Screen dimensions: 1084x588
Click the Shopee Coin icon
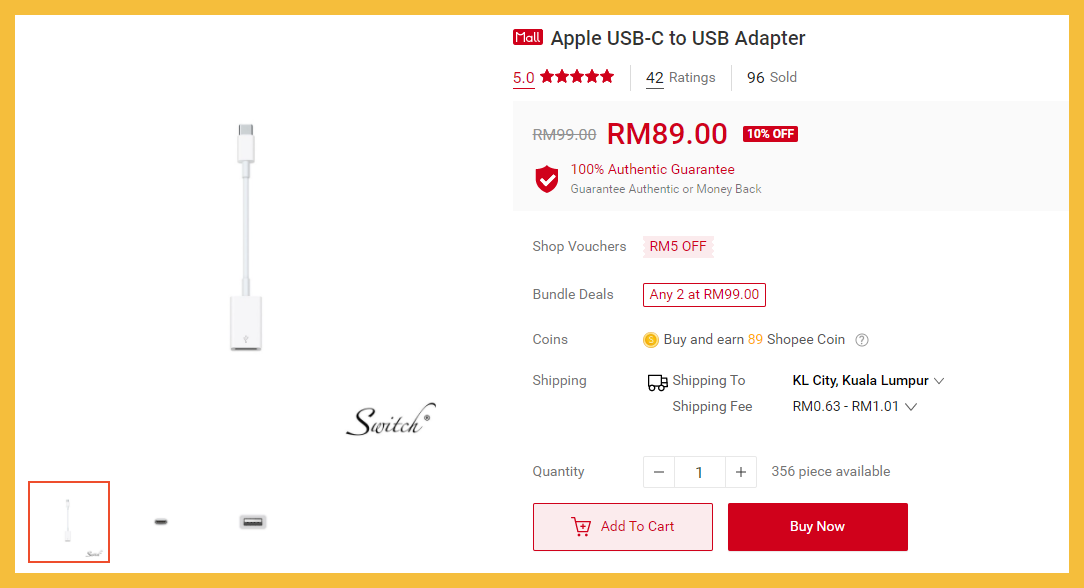coord(651,339)
